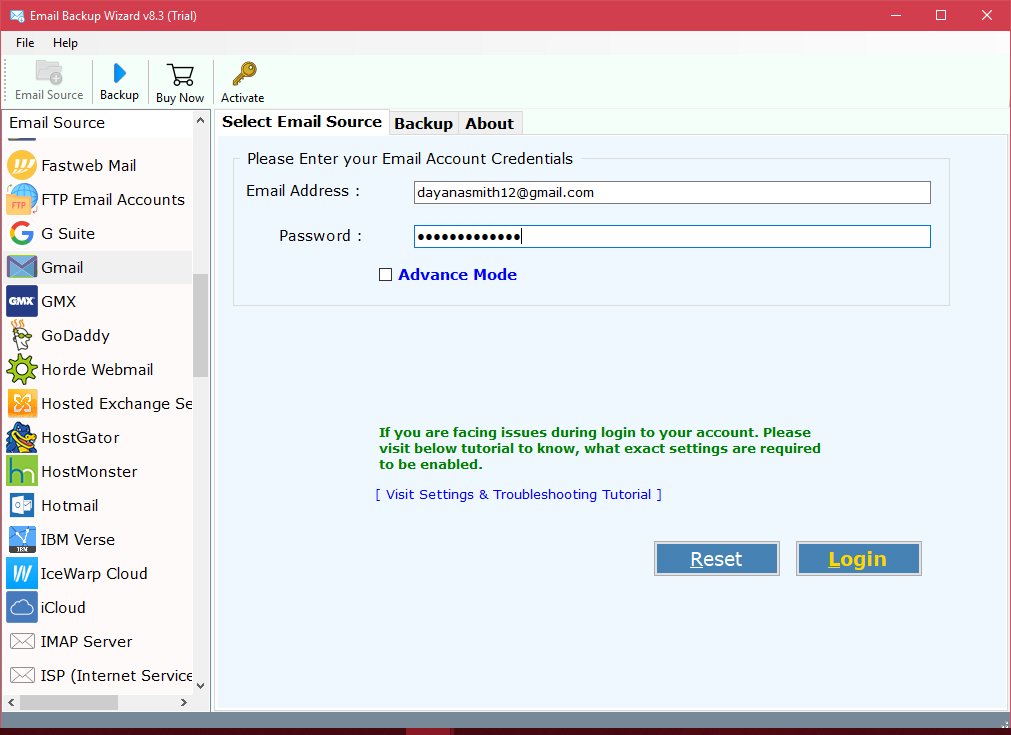Click the vertical scrollbar thumb in source list
The height and width of the screenshot is (735, 1011).
[201, 325]
